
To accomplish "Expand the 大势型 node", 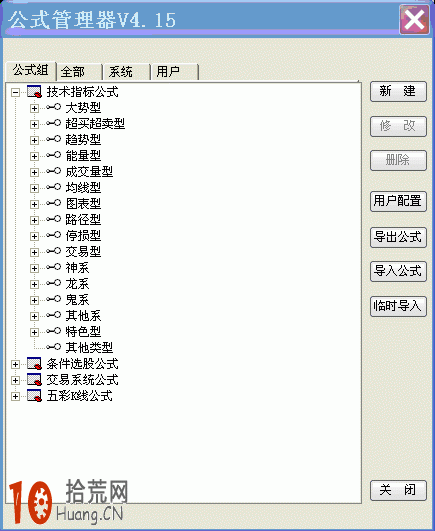I will coord(34,108).
